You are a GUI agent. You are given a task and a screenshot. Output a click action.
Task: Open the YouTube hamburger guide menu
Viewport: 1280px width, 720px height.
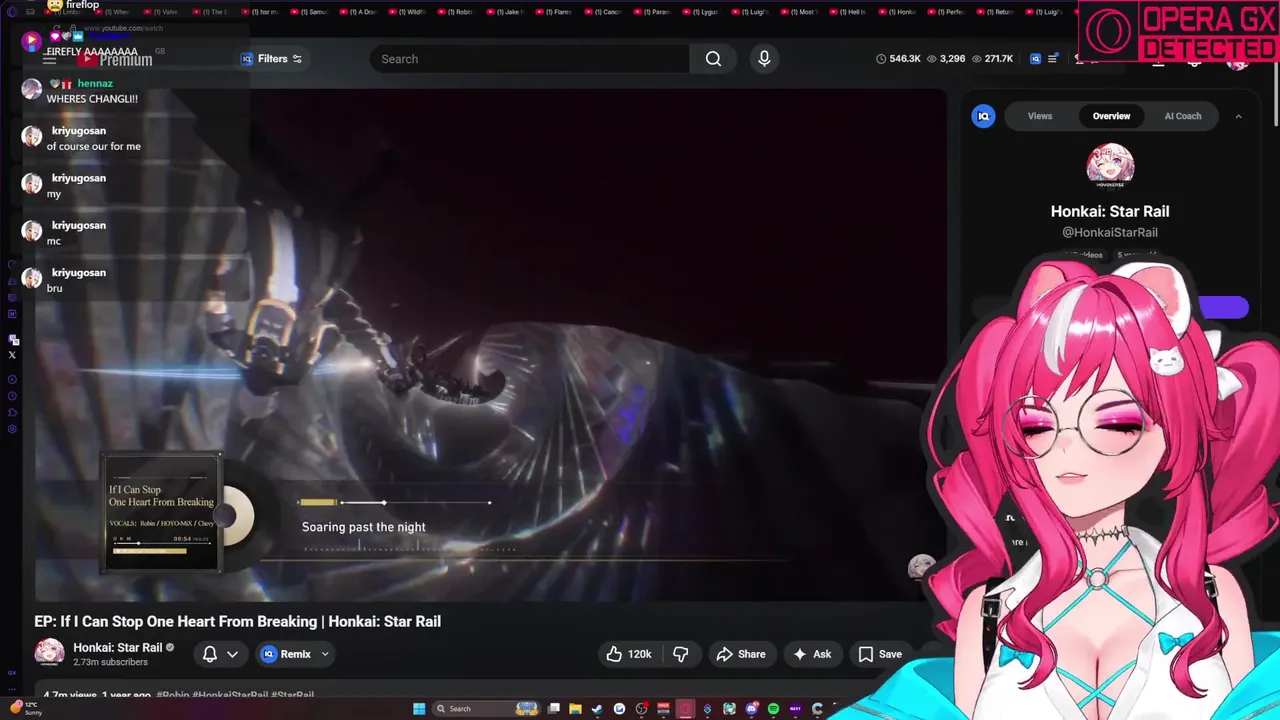pos(49,59)
